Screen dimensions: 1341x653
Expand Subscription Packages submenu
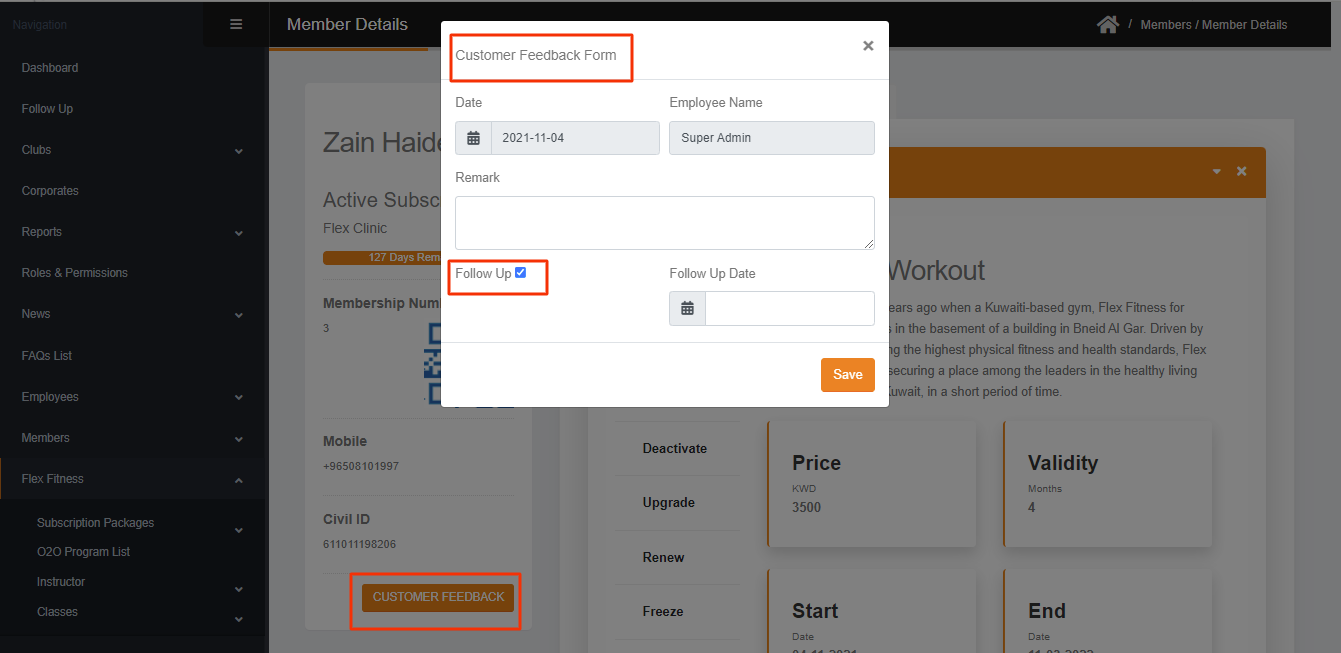238,530
